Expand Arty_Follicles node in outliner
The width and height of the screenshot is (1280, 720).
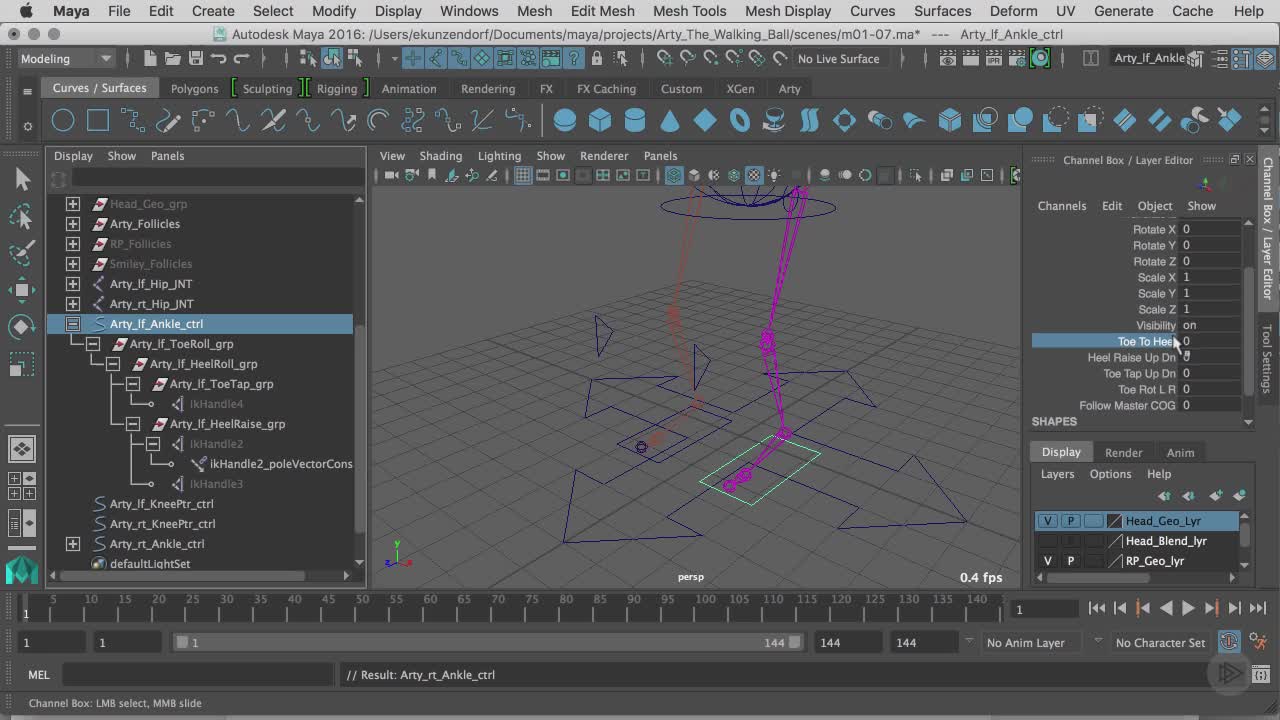[x=73, y=224]
